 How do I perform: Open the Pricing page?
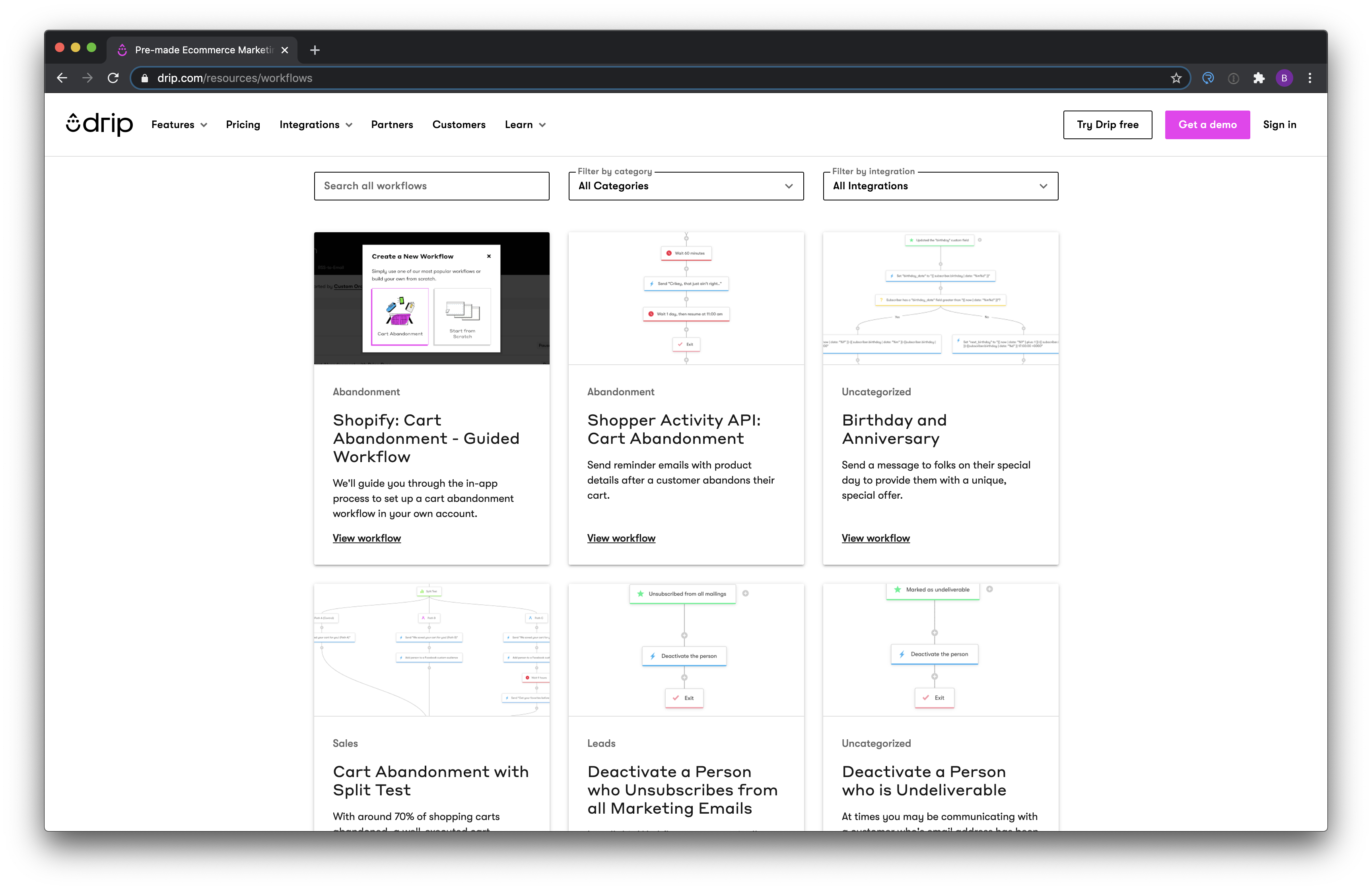tap(243, 124)
